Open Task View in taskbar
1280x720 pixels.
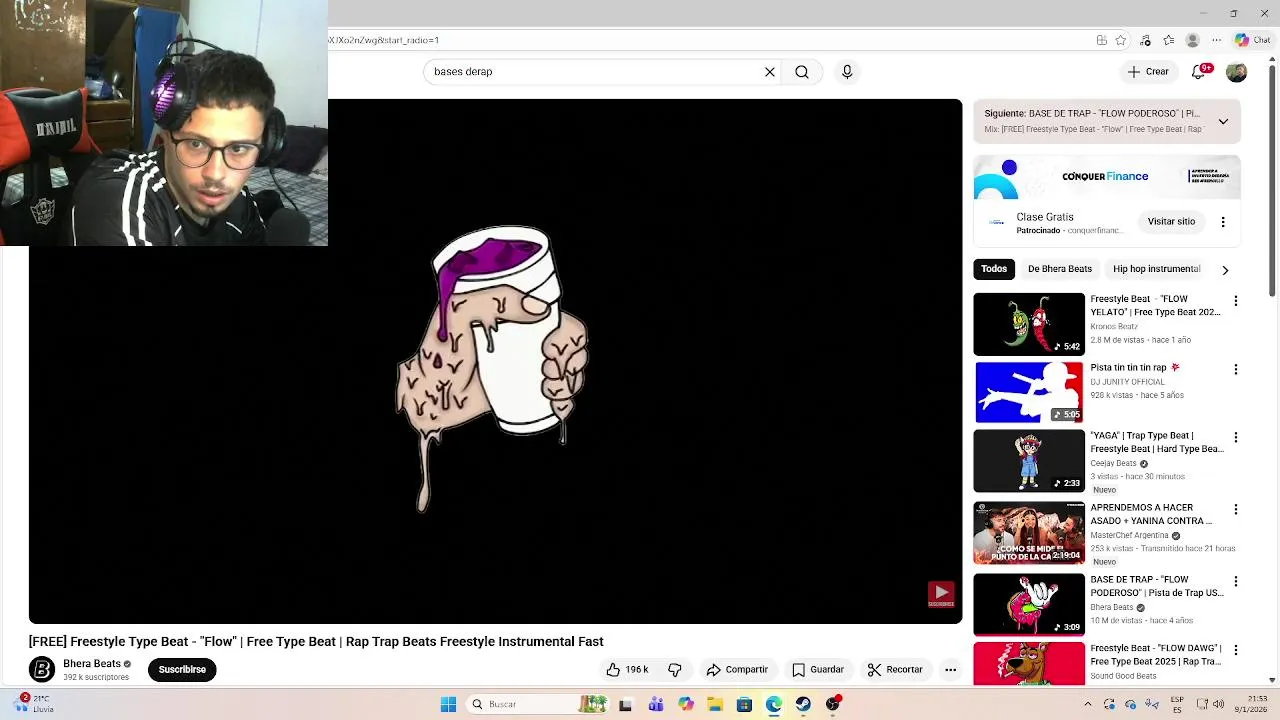(625, 704)
